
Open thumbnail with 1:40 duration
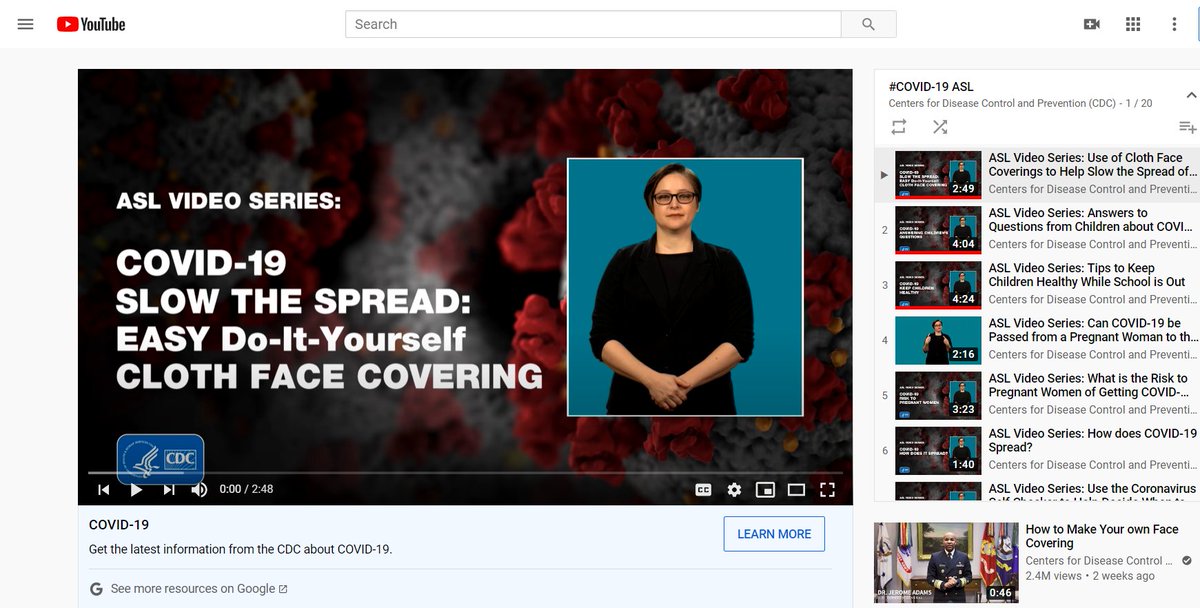[938, 450]
